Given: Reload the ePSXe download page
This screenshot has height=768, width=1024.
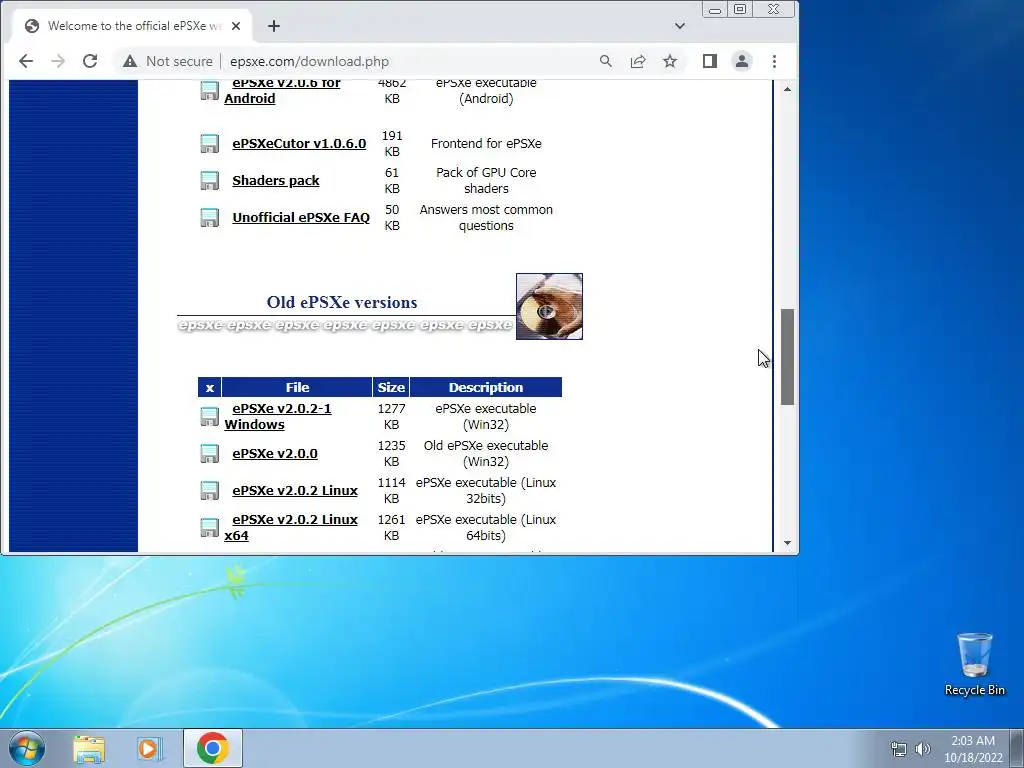Looking at the screenshot, I should (x=90, y=61).
